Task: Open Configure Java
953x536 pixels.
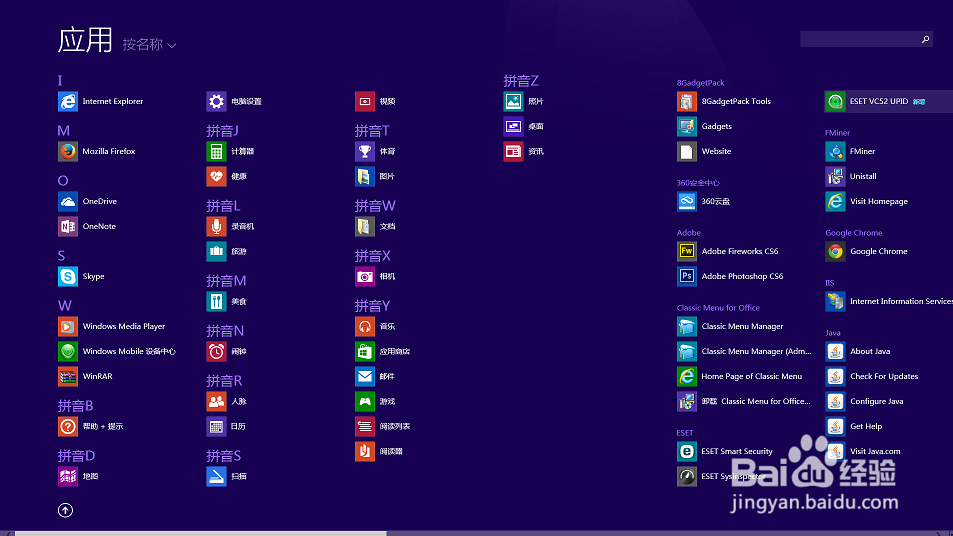Action: [865, 401]
